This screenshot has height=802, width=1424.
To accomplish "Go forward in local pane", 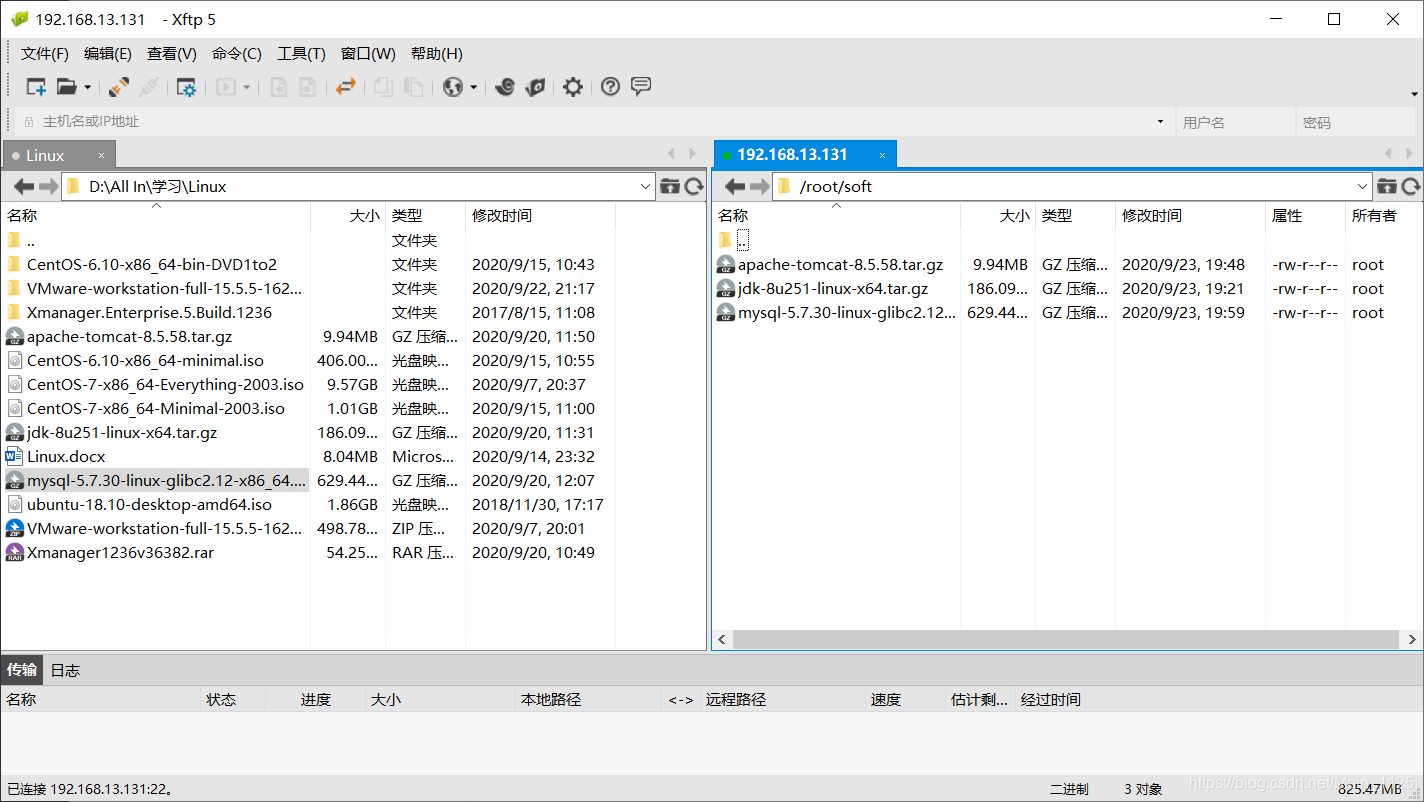I will [x=48, y=187].
